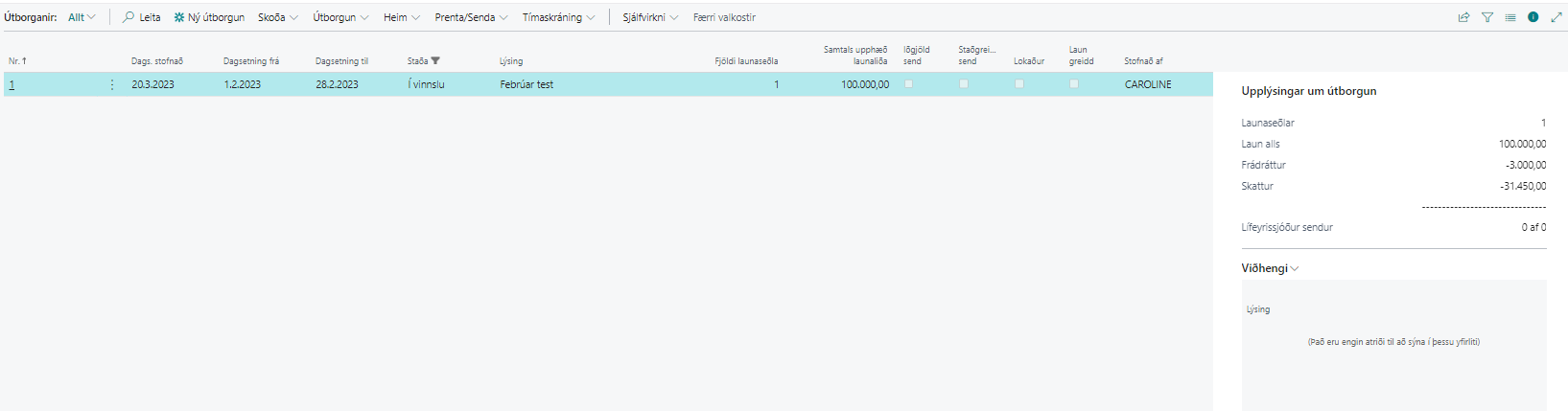Toggle the FactBox info icon

pos(1533,17)
